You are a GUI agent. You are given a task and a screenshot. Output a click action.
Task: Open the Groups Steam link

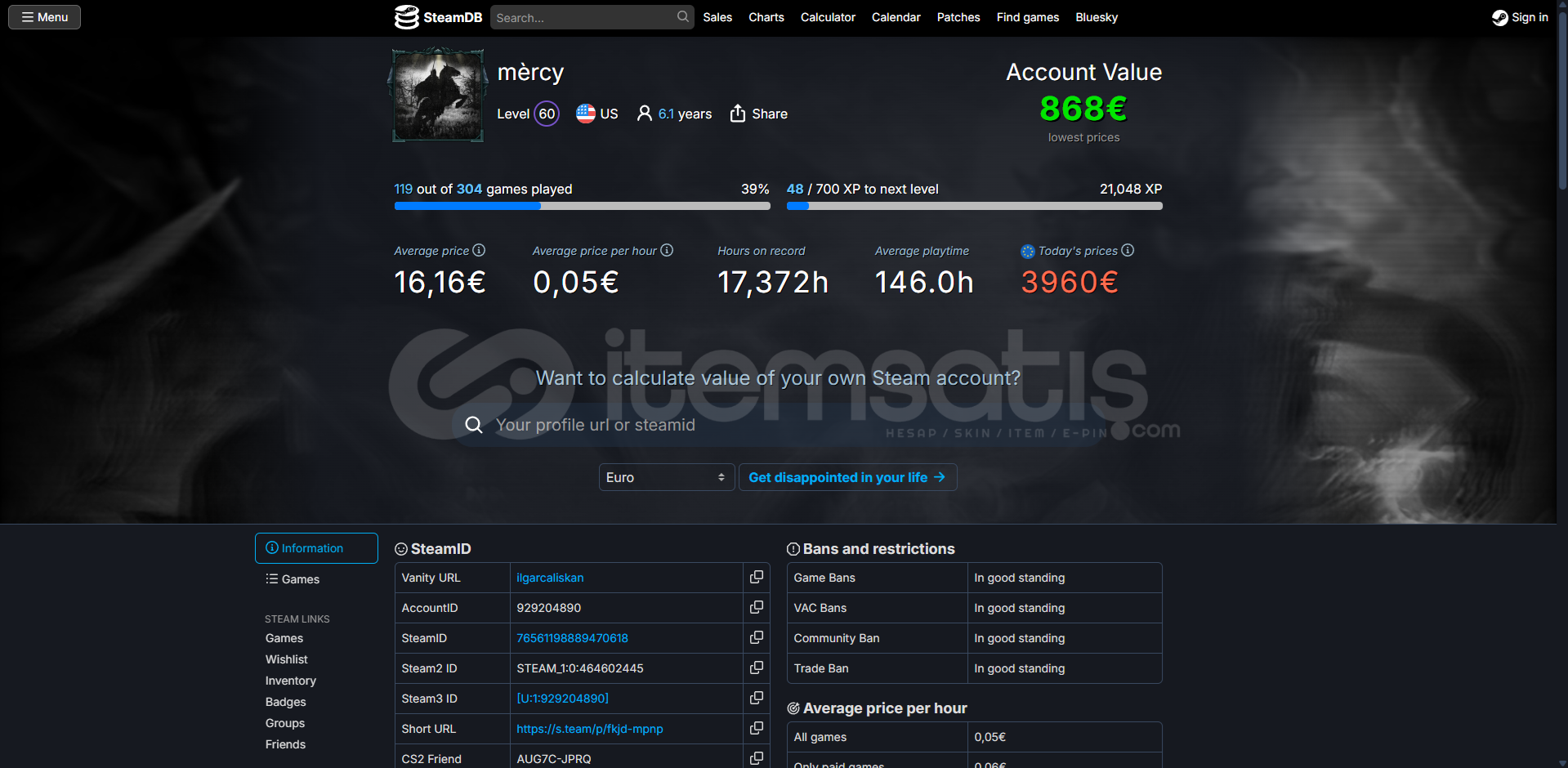click(285, 723)
